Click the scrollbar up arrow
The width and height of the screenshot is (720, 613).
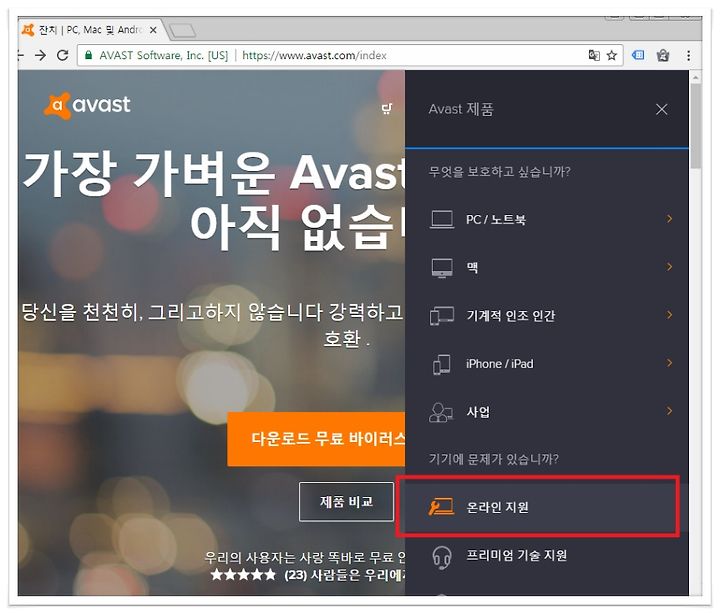point(695,77)
